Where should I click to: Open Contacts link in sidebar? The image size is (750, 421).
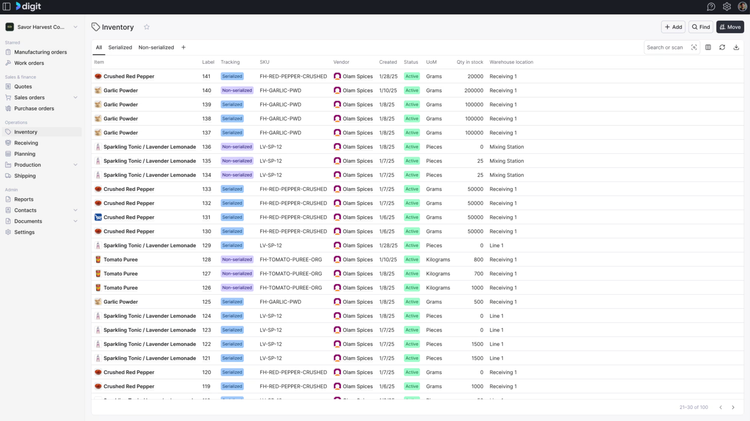pos(25,210)
